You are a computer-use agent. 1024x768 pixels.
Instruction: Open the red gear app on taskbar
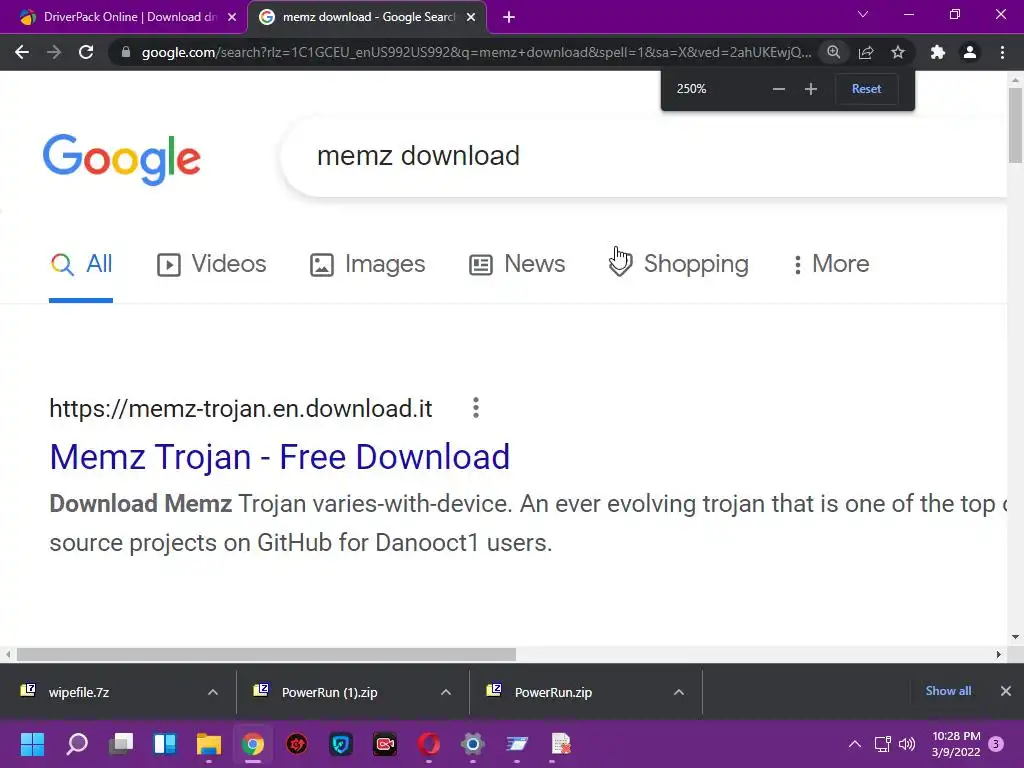click(x=296, y=744)
